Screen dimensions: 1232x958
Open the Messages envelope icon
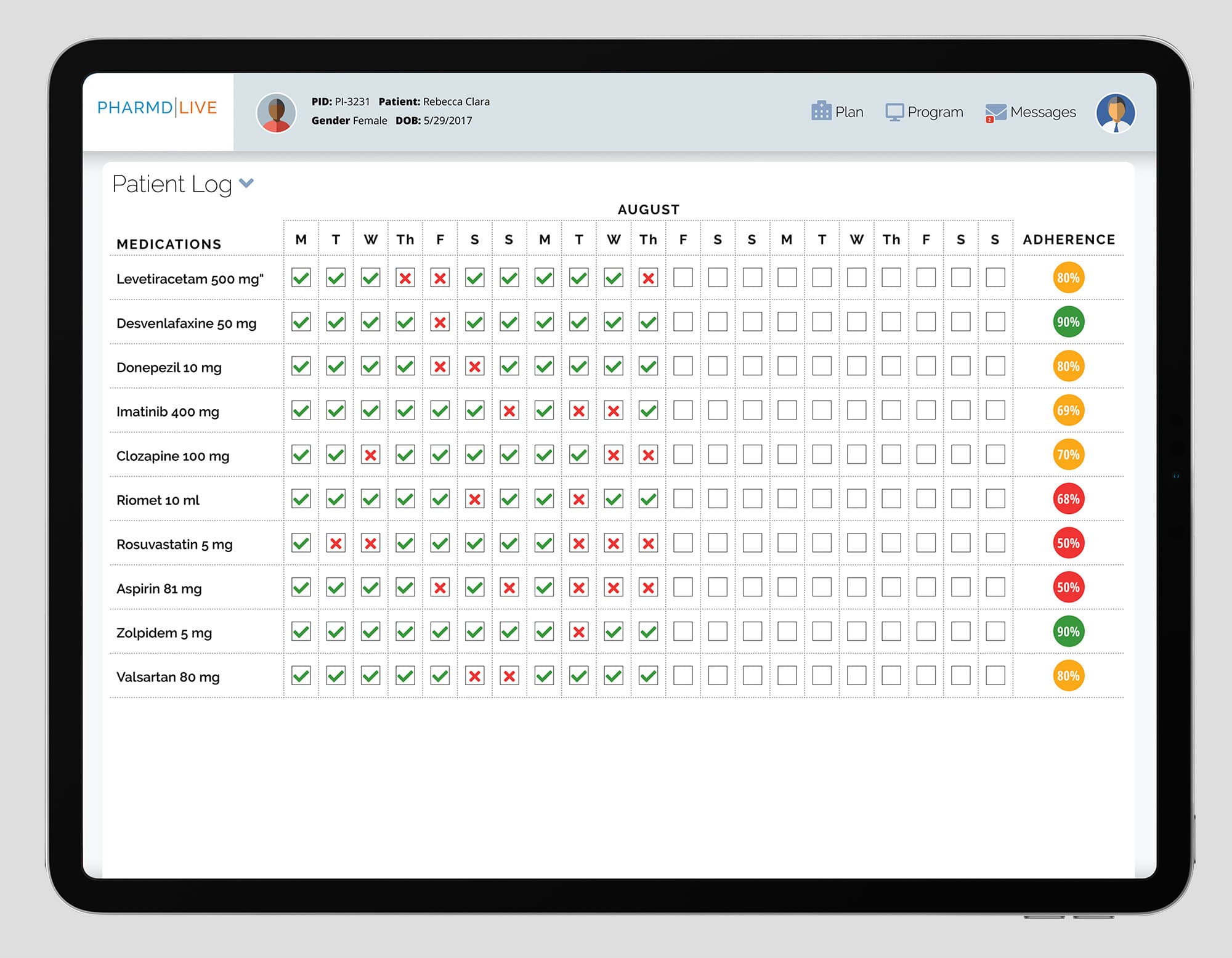995,113
